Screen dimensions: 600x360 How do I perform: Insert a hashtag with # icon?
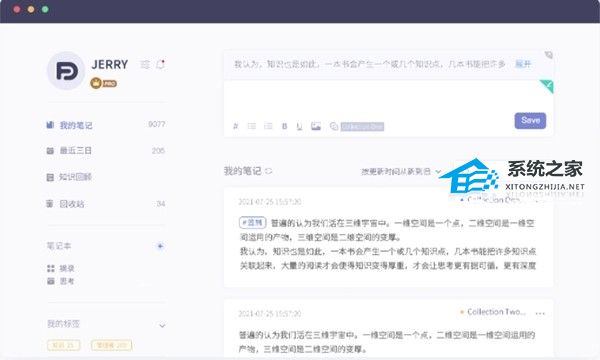(236, 126)
